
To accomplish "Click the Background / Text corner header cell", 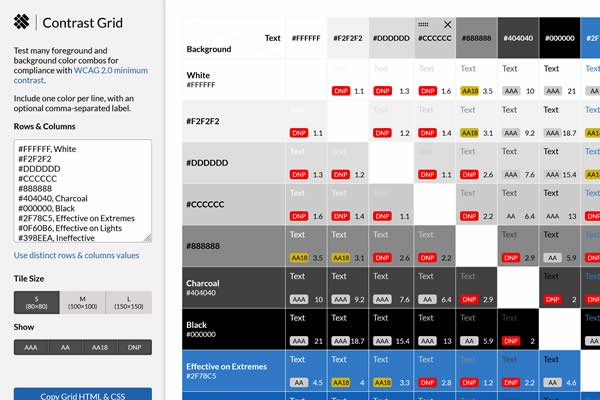I will point(233,38).
